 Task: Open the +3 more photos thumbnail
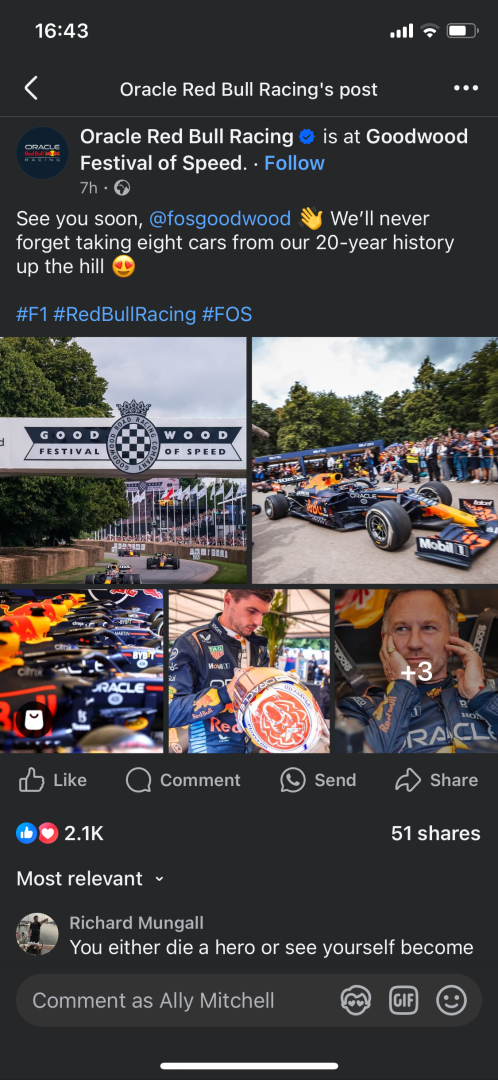(x=416, y=671)
